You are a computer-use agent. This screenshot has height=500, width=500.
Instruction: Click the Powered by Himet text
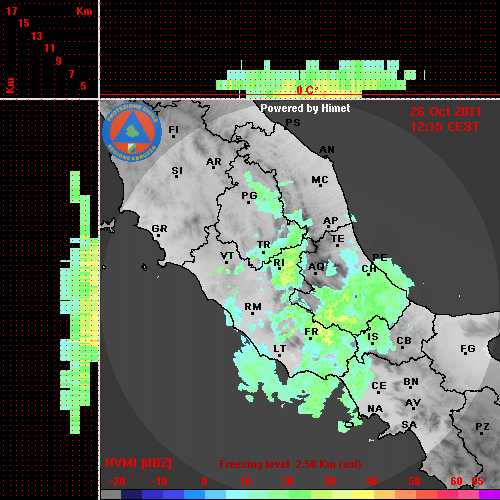pos(305,108)
